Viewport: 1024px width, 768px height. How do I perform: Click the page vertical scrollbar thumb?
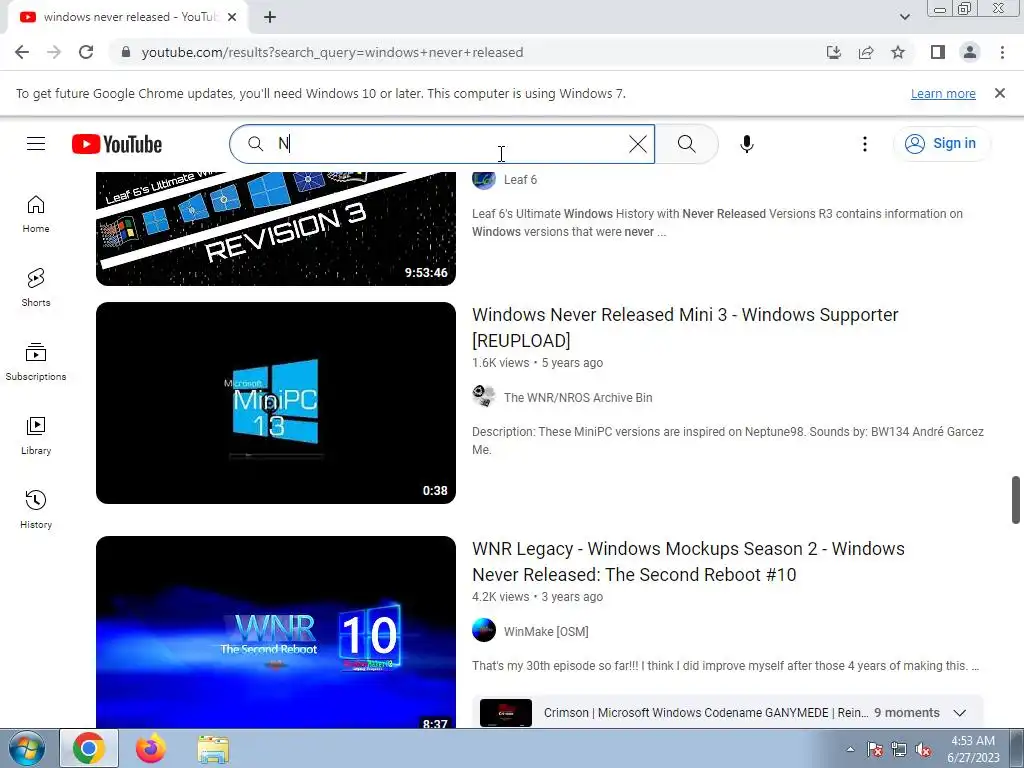1016,500
